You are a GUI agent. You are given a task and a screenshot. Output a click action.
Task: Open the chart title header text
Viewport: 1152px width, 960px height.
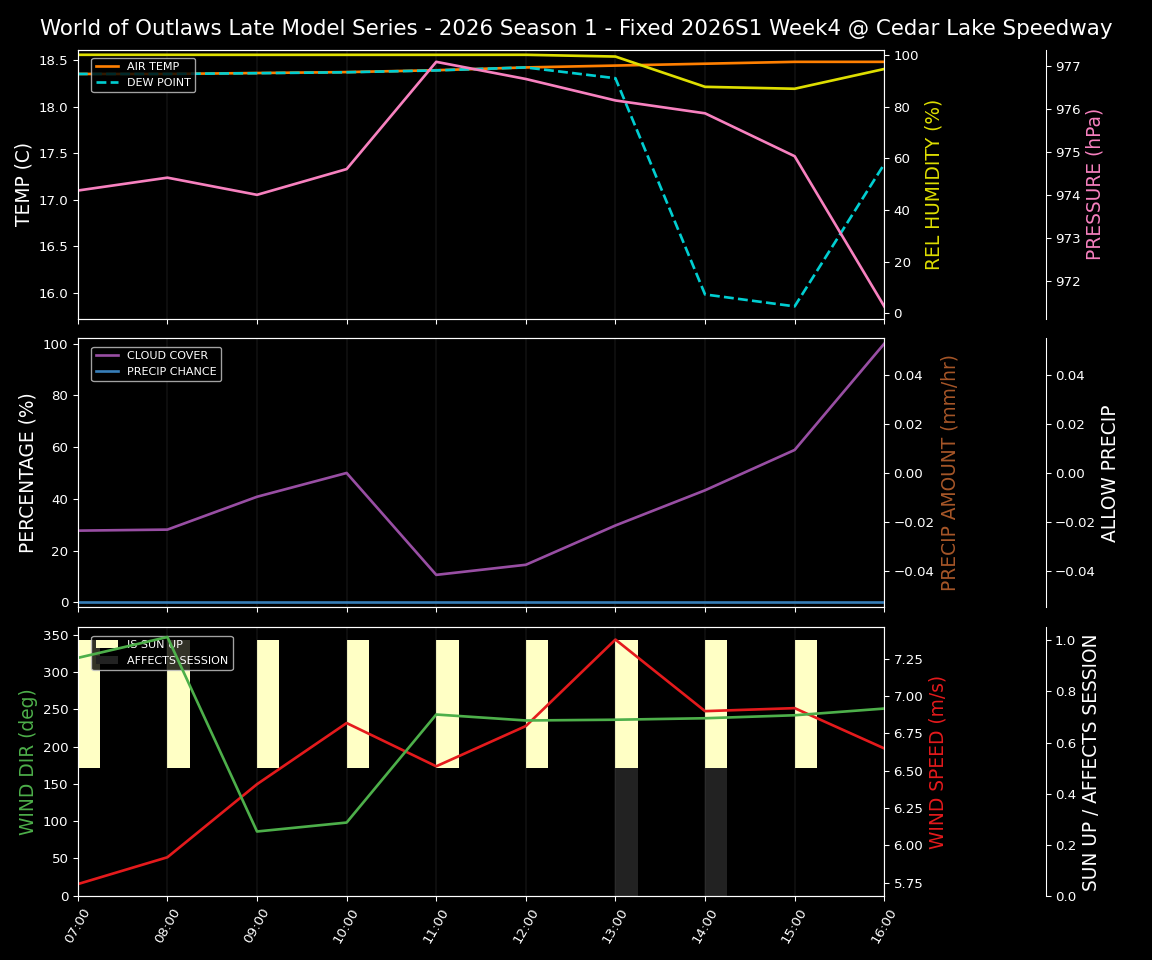(x=576, y=27)
